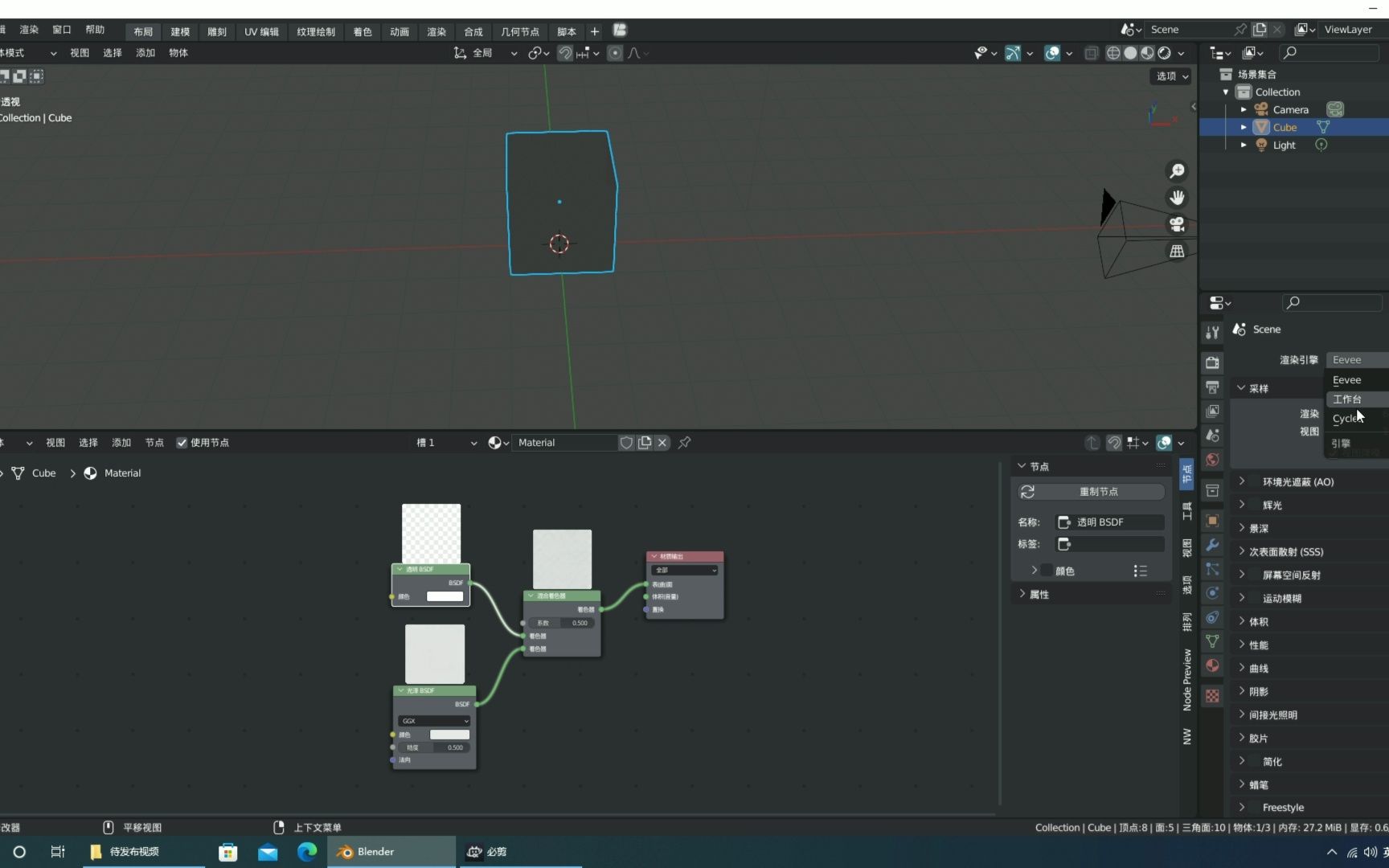Viewport: 1389px width, 868px height.
Task: Open the Render properties tab
Action: pyautogui.click(x=1212, y=362)
